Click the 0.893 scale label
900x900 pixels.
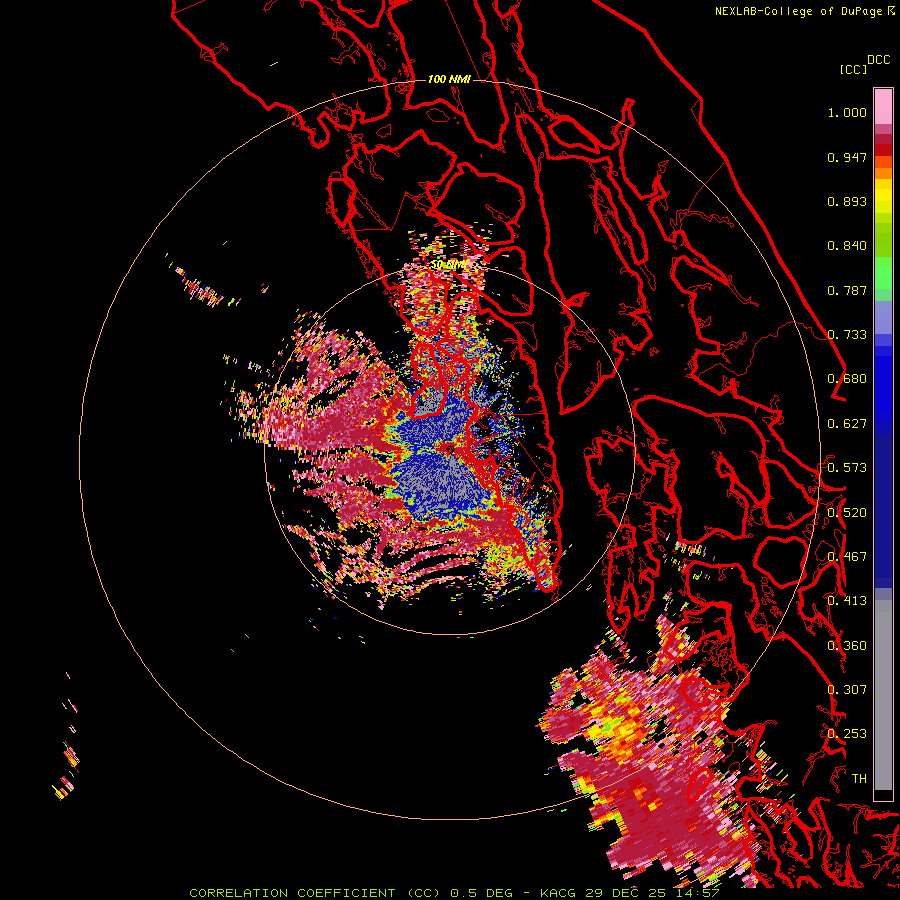847,201
